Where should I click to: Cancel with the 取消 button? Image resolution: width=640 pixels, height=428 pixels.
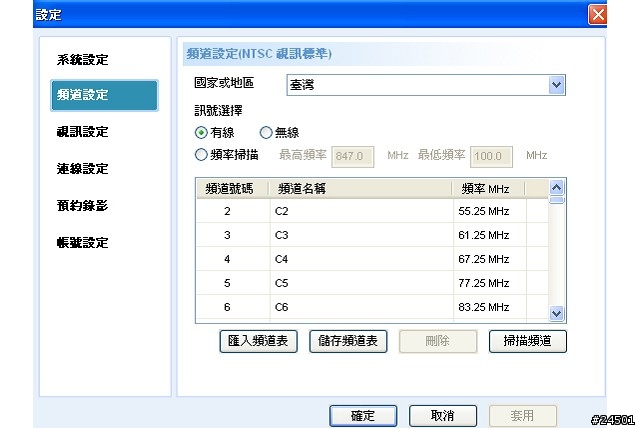pyautogui.click(x=443, y=416)
